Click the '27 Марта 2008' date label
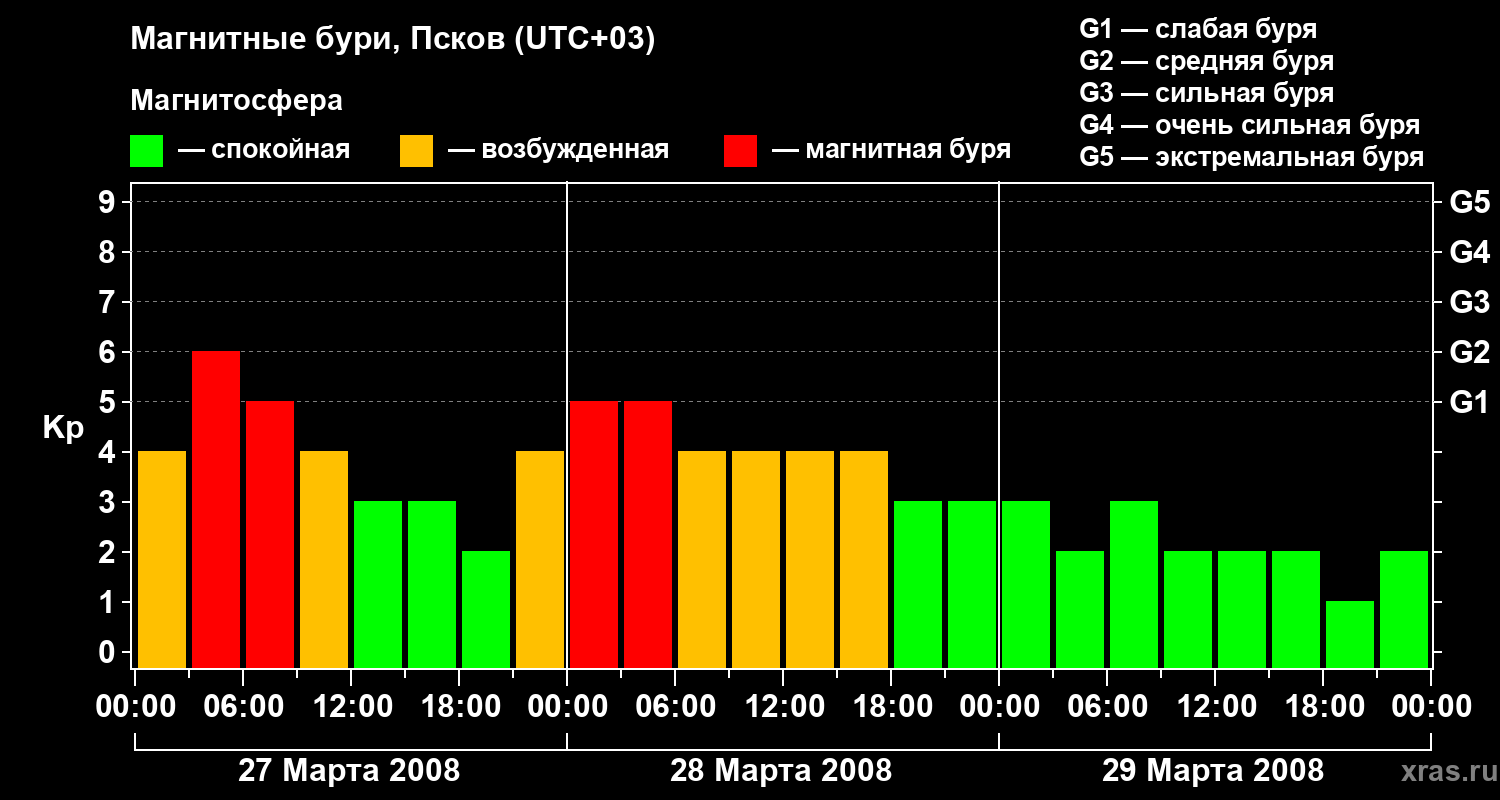Image resolution: width=1500 pixels, height=800 pixels. pos(349,771)
